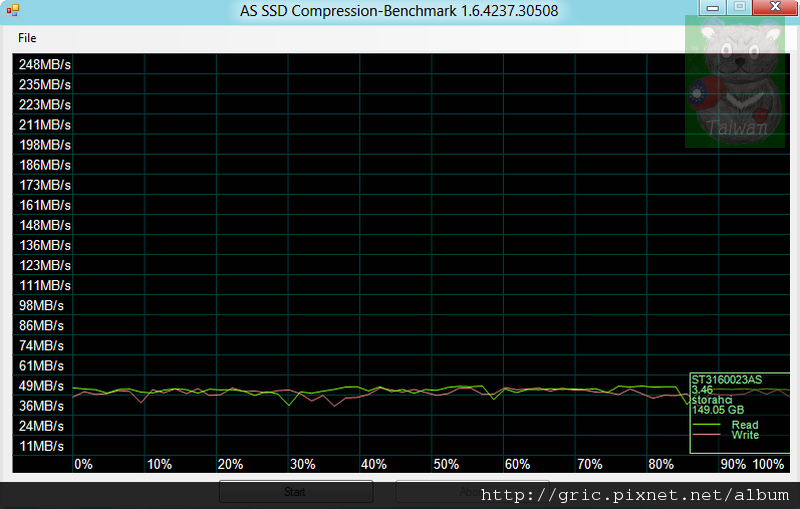Click the 10% compression axis label
Viewport: 800px width, 509px height.
tap(159, 464)
